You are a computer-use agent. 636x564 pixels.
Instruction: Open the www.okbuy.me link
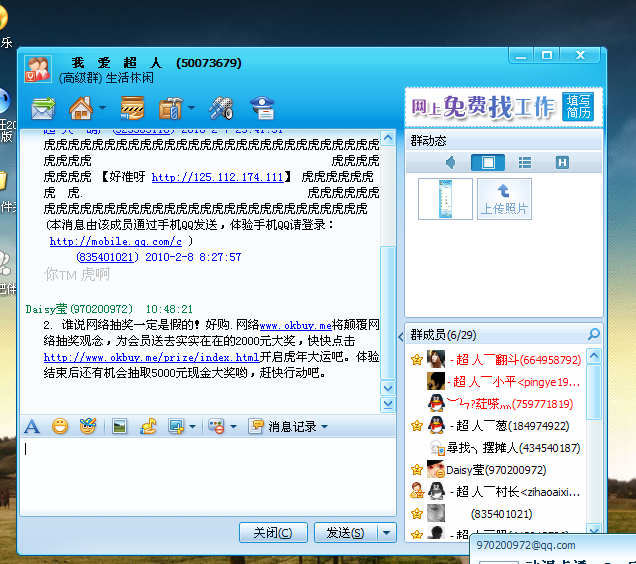[x=296, y=325]
